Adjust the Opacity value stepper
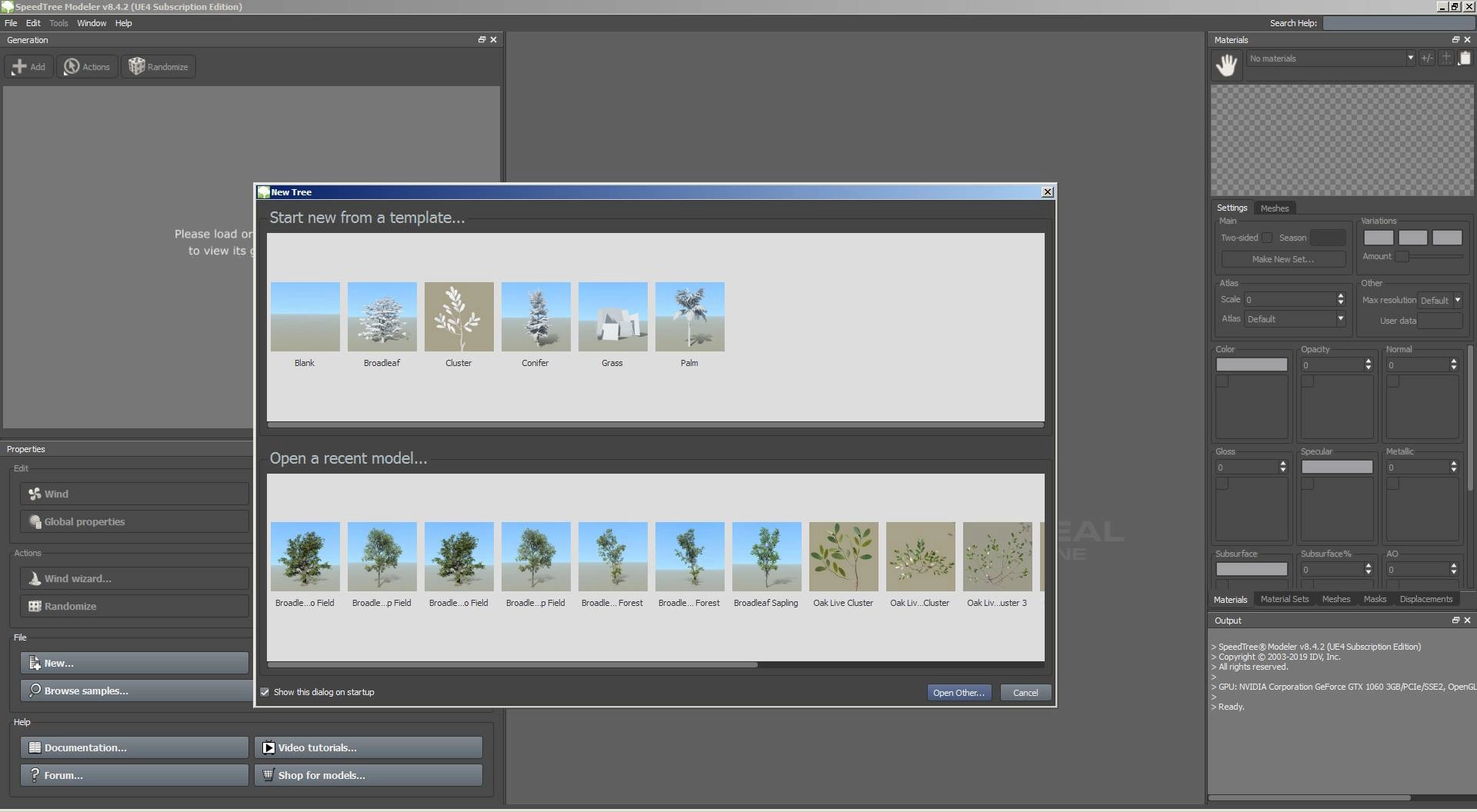The width and height of the screenshot is (1477, 812). (x=1368, y=364)
